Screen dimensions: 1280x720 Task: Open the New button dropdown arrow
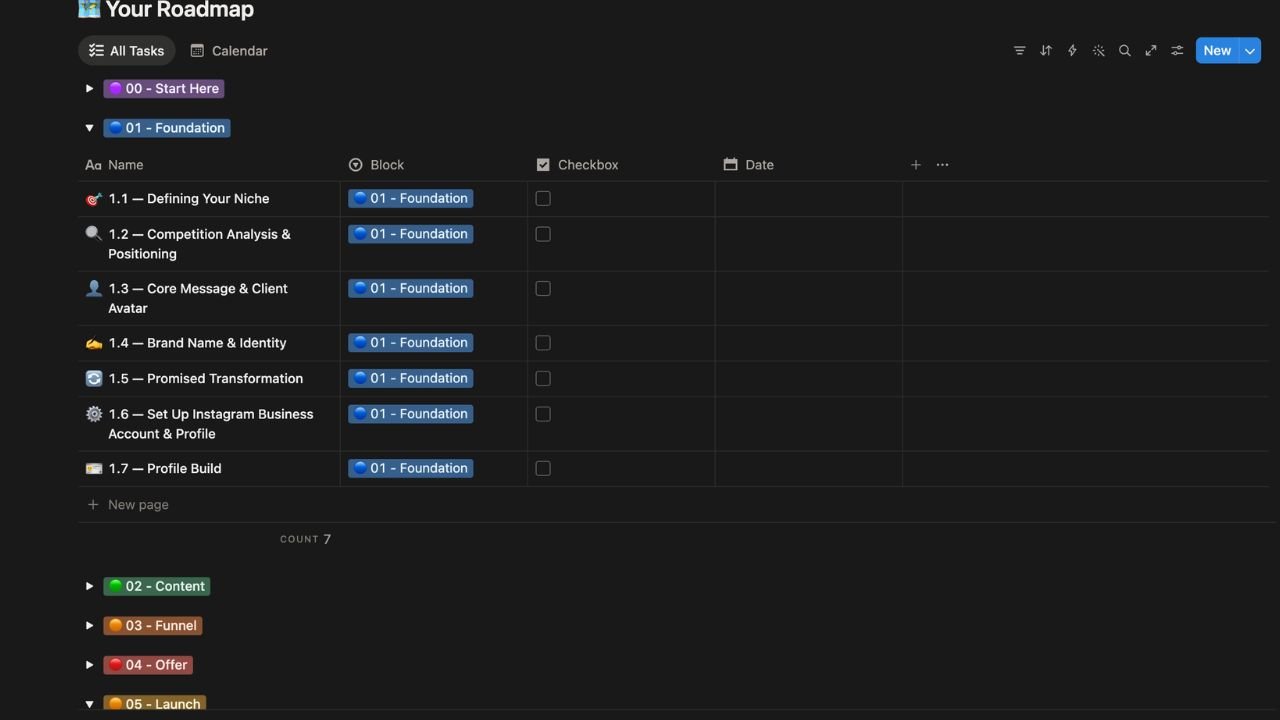(1250, 51)
